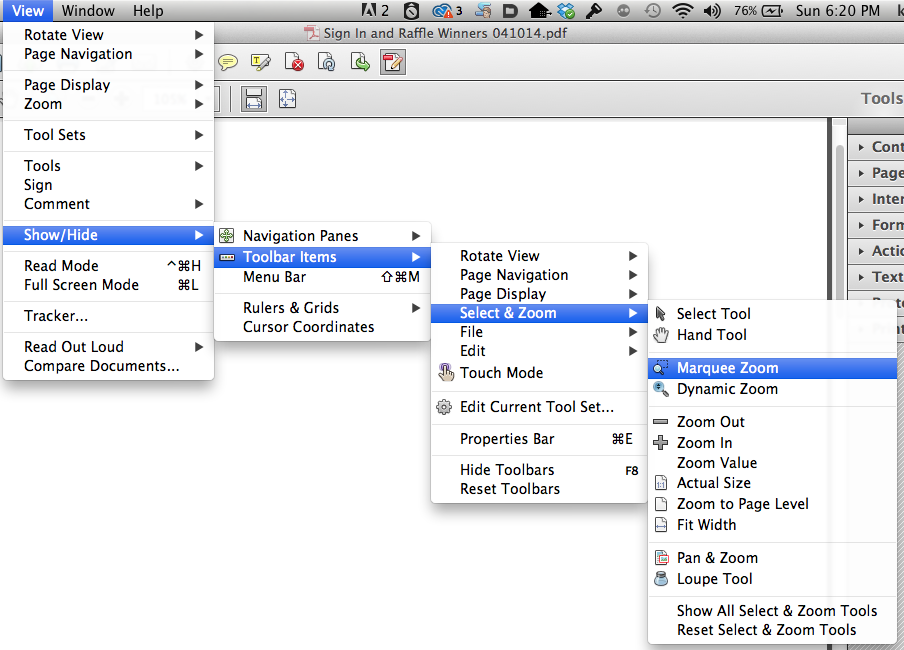Image resolution: width=904 pixels, height=650 pixels.
Task: Expand the Tool Sets submenu
Action: (108, 134)
